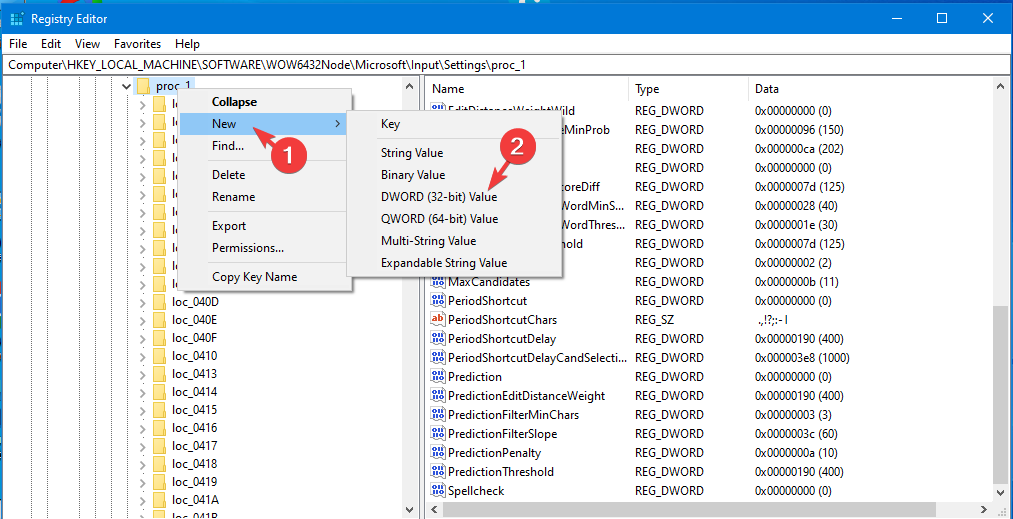Viewport: 1013px width, 519px height.
Task: Click the folder icon next to loc_040D
Action: tap(160, 302)
